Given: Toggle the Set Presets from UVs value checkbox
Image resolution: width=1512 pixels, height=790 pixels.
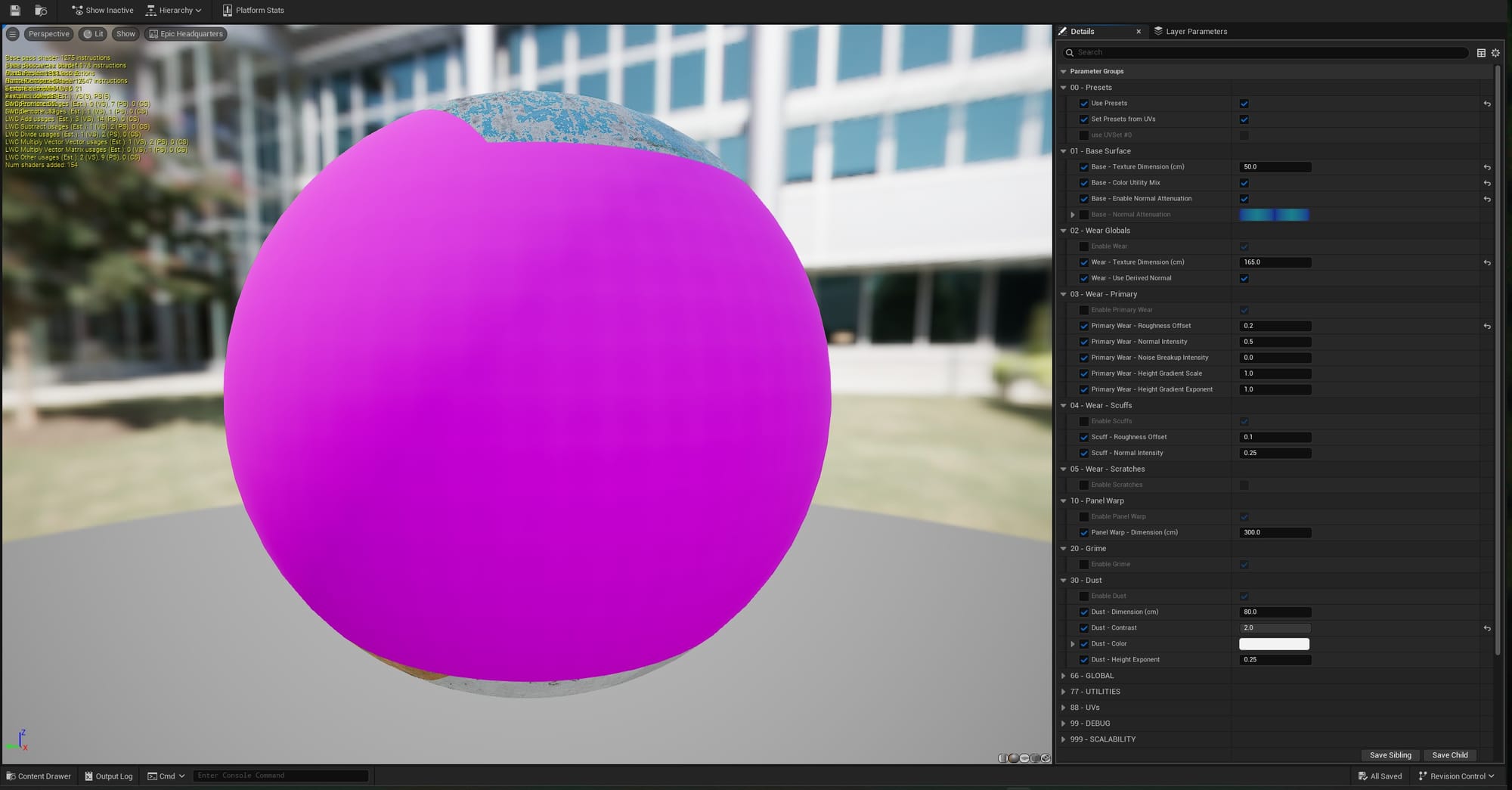Looking at the screenshot, I should [1244, 119].
